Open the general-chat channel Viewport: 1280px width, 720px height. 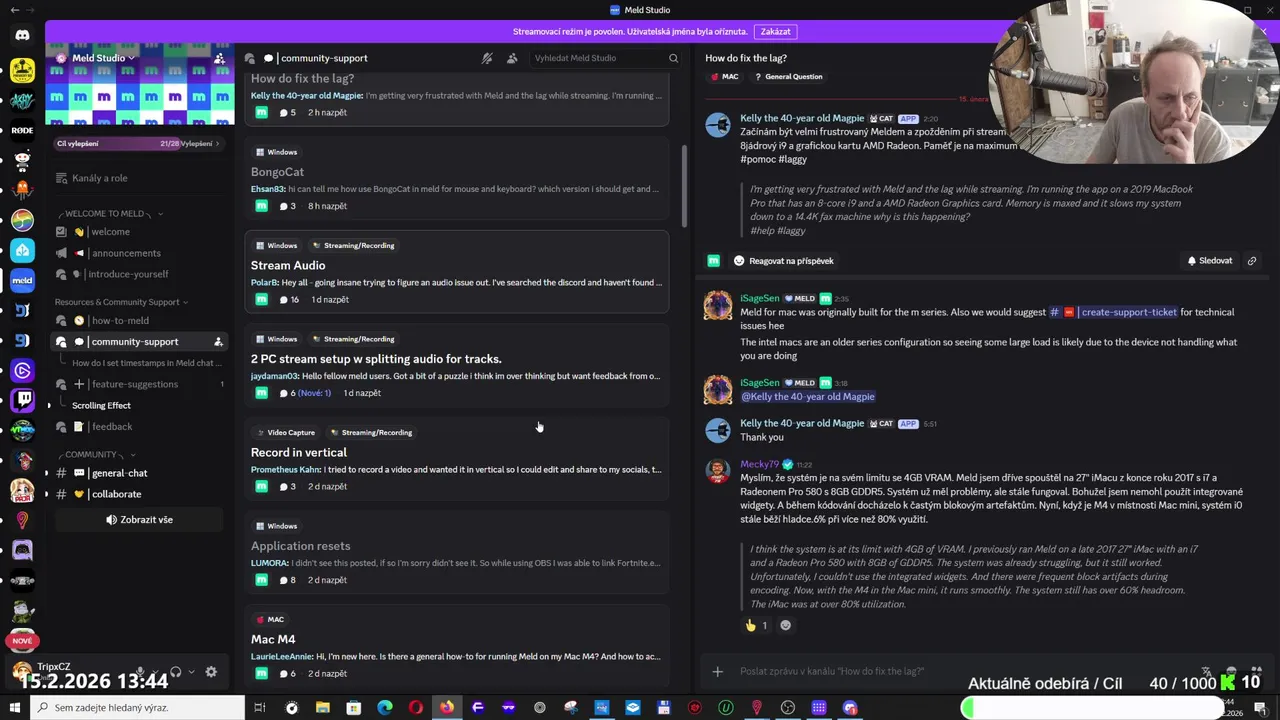pyautogui.click(x=140, y=473)
